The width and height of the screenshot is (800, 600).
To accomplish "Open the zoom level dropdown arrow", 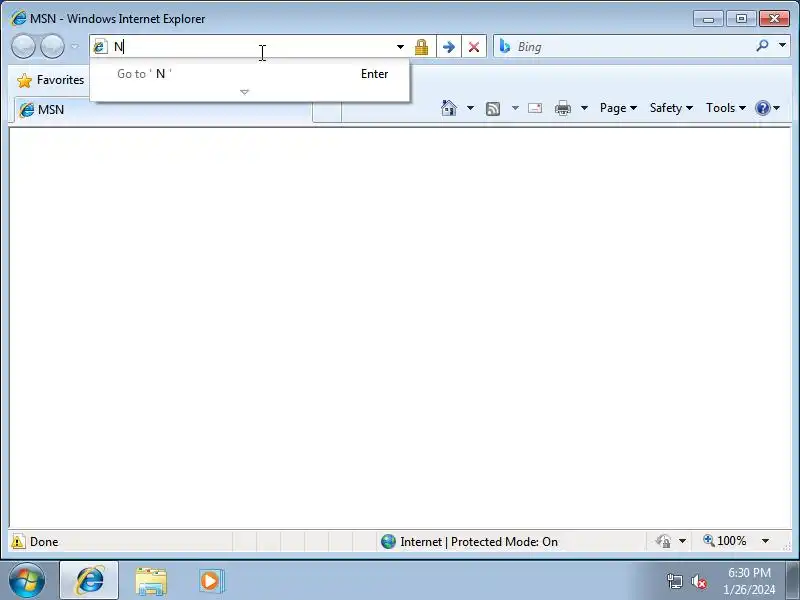I will [x=765, y=541].
